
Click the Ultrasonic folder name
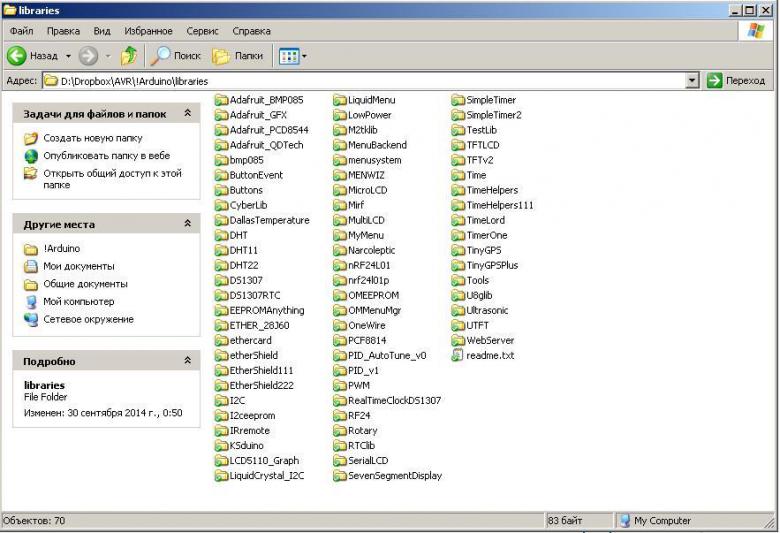(x=487, y=311)
